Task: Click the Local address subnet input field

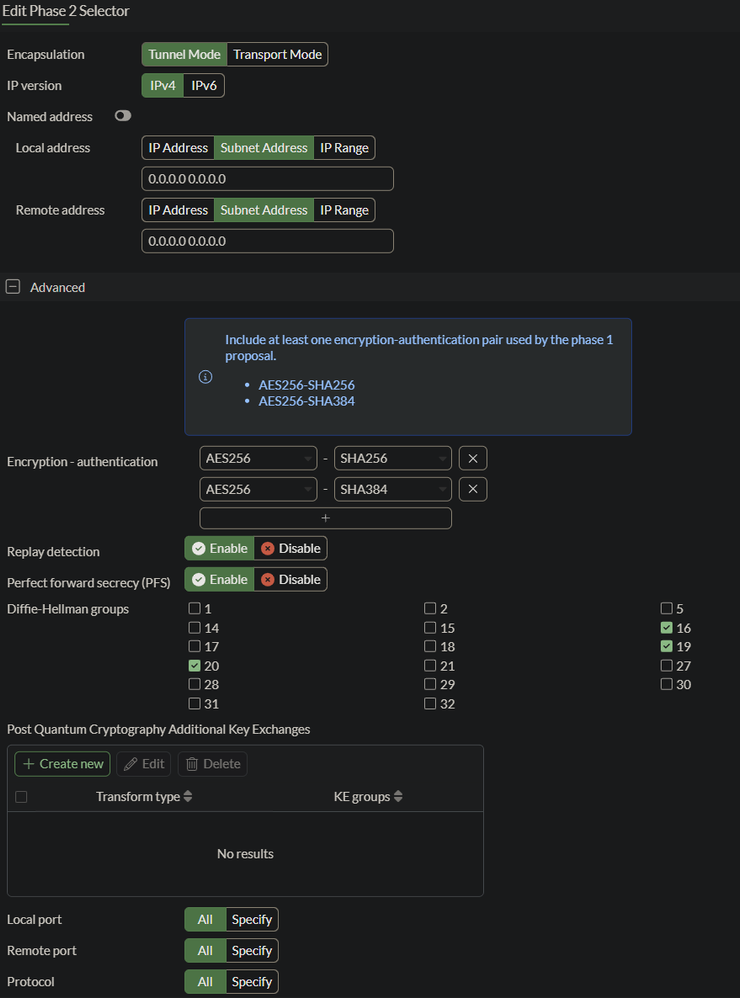Action: point(267,179)
